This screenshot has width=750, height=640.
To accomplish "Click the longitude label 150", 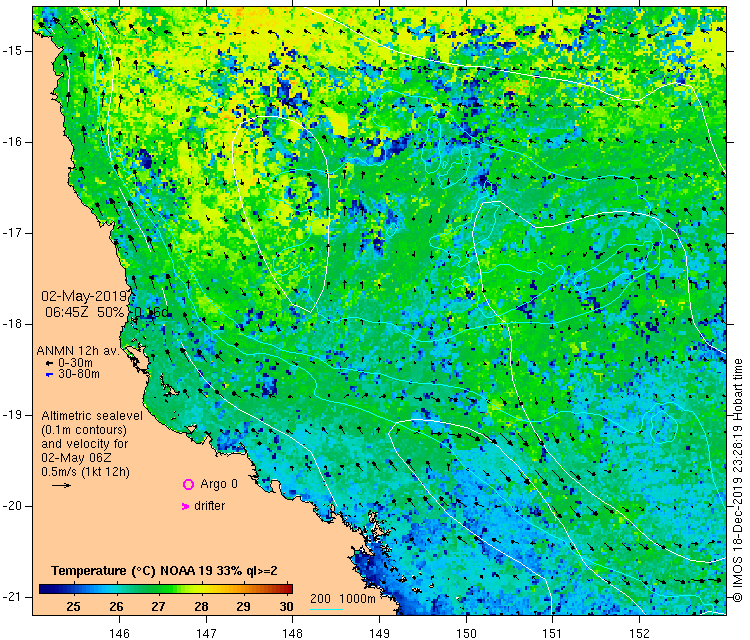I will tap(466, 633).
